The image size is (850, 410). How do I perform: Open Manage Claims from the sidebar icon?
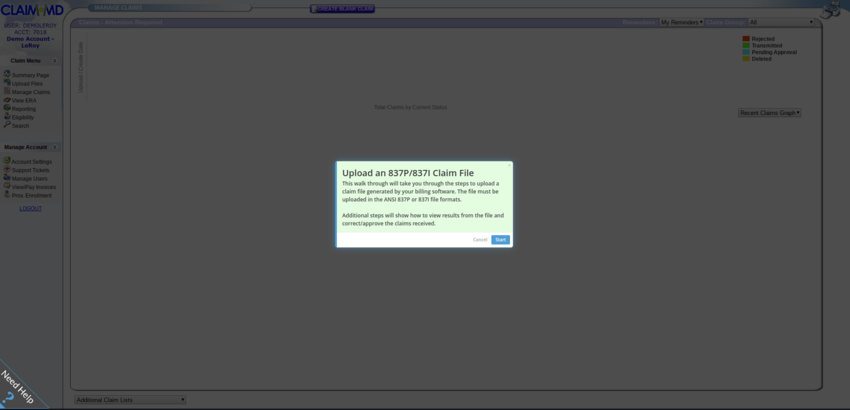(x=7, y=92)
